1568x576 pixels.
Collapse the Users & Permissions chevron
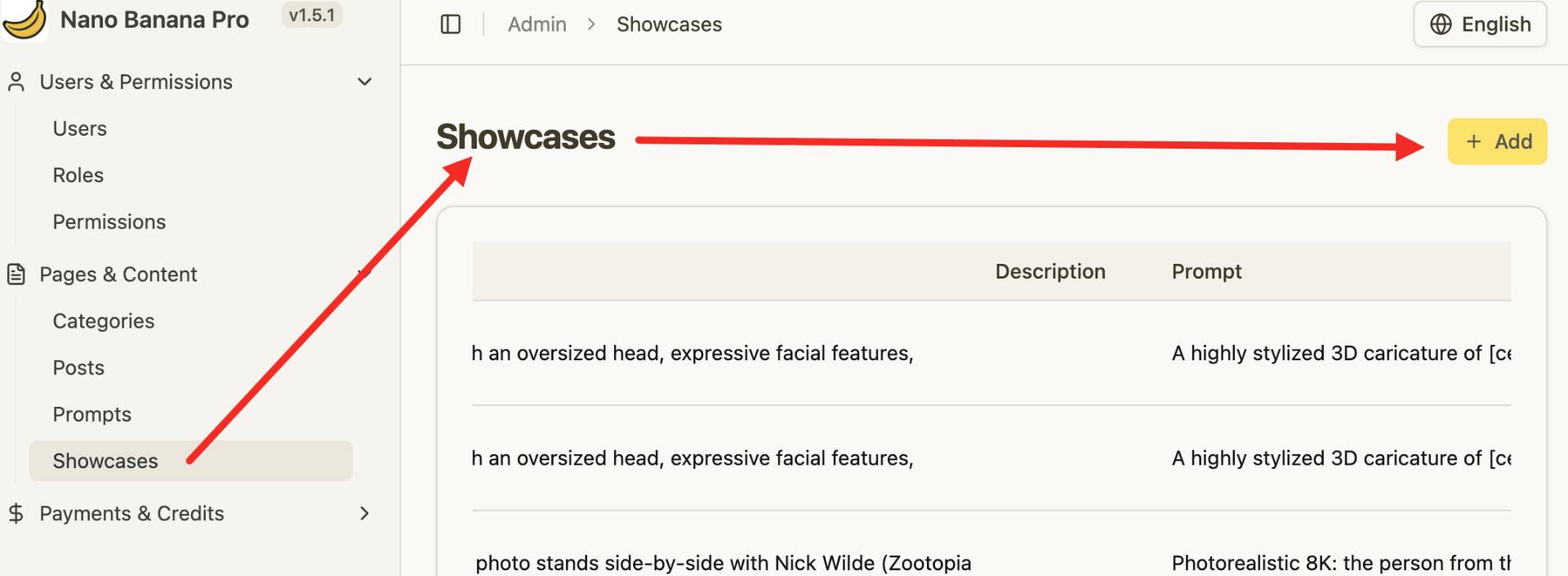click(x=365, y=82)
